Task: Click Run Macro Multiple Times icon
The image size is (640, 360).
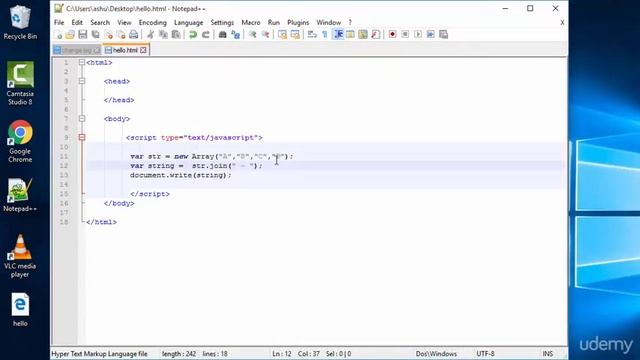Action: (431, 35)
